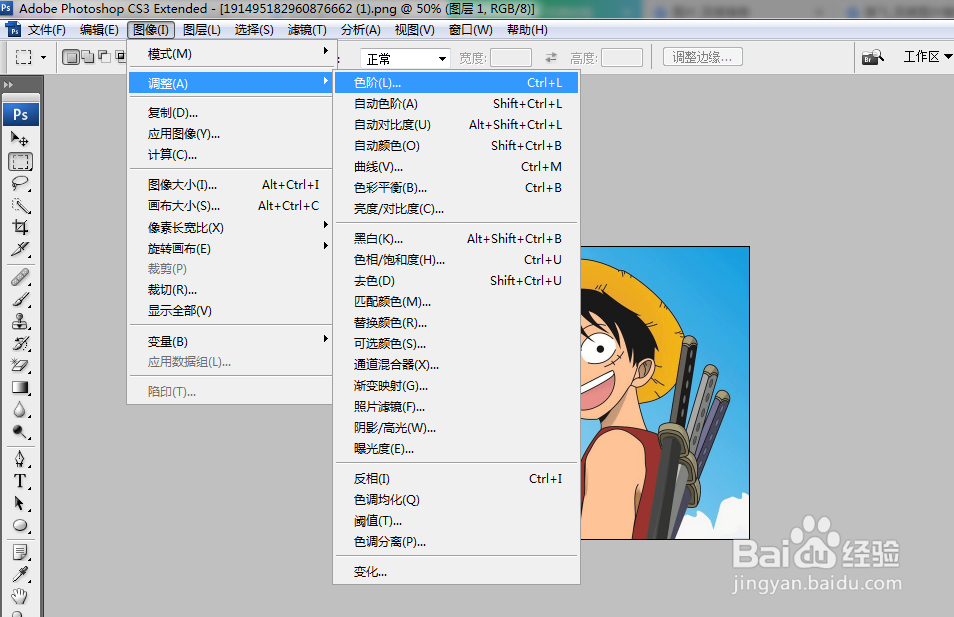Enable 'New selection' mode button
954x617 pixels.
(x=69, y=57)
